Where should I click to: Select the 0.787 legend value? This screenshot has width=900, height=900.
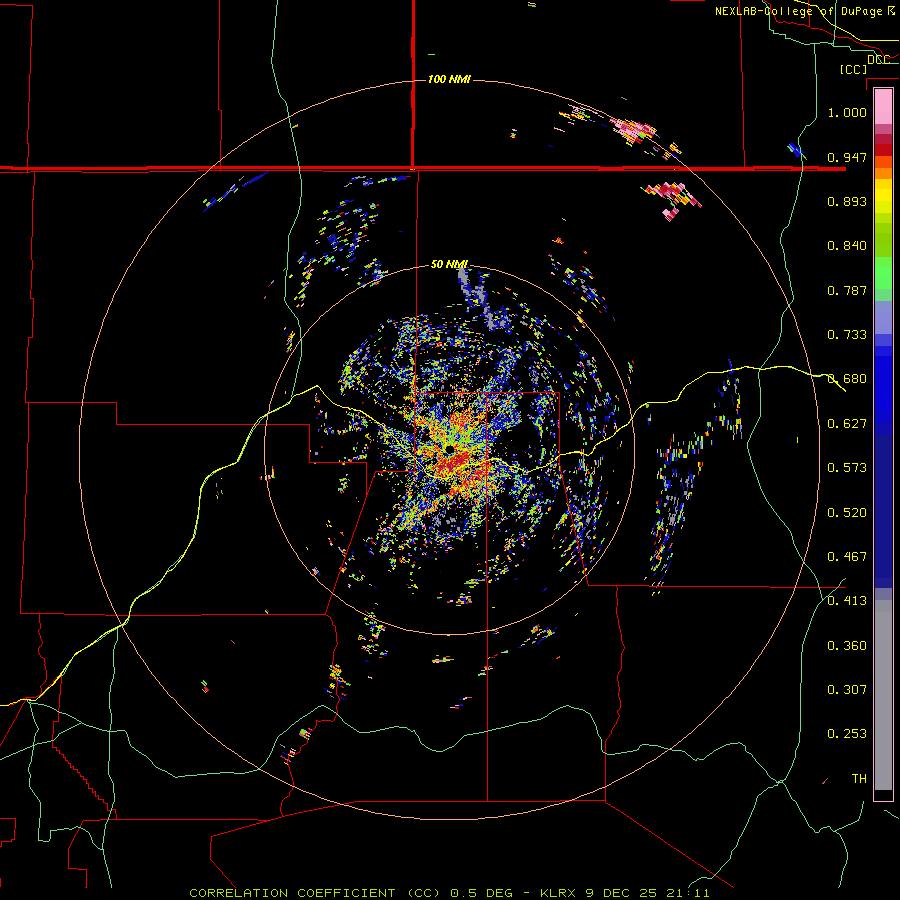point(847,290)
